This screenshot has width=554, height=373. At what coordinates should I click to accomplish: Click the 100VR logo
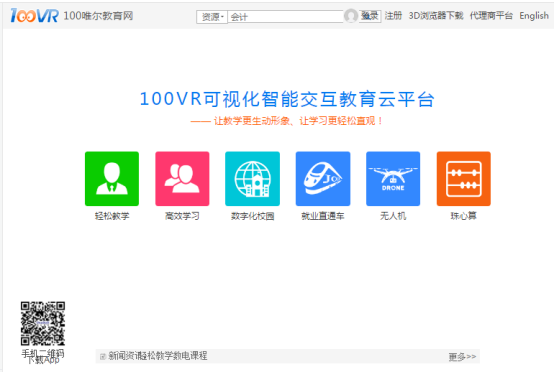coord(34,16)
